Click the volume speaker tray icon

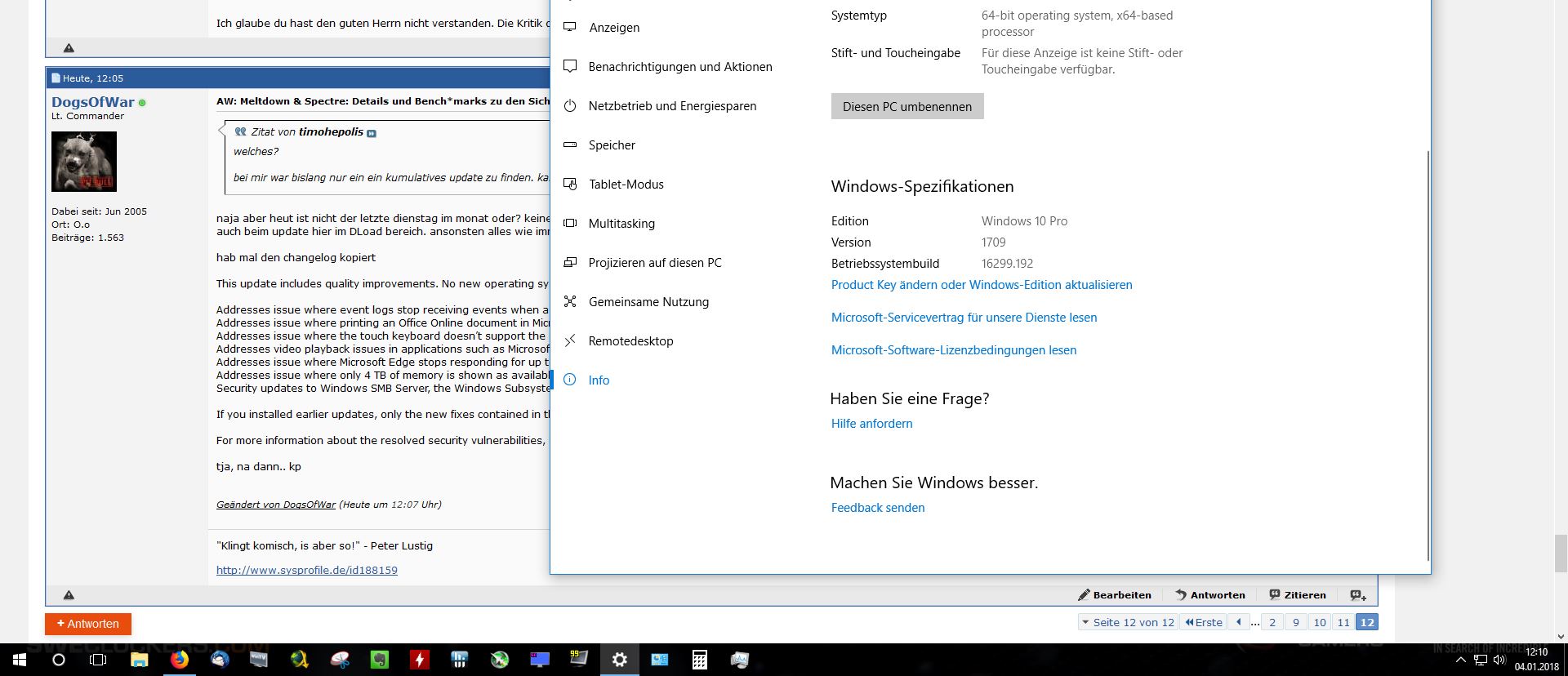1499,660
